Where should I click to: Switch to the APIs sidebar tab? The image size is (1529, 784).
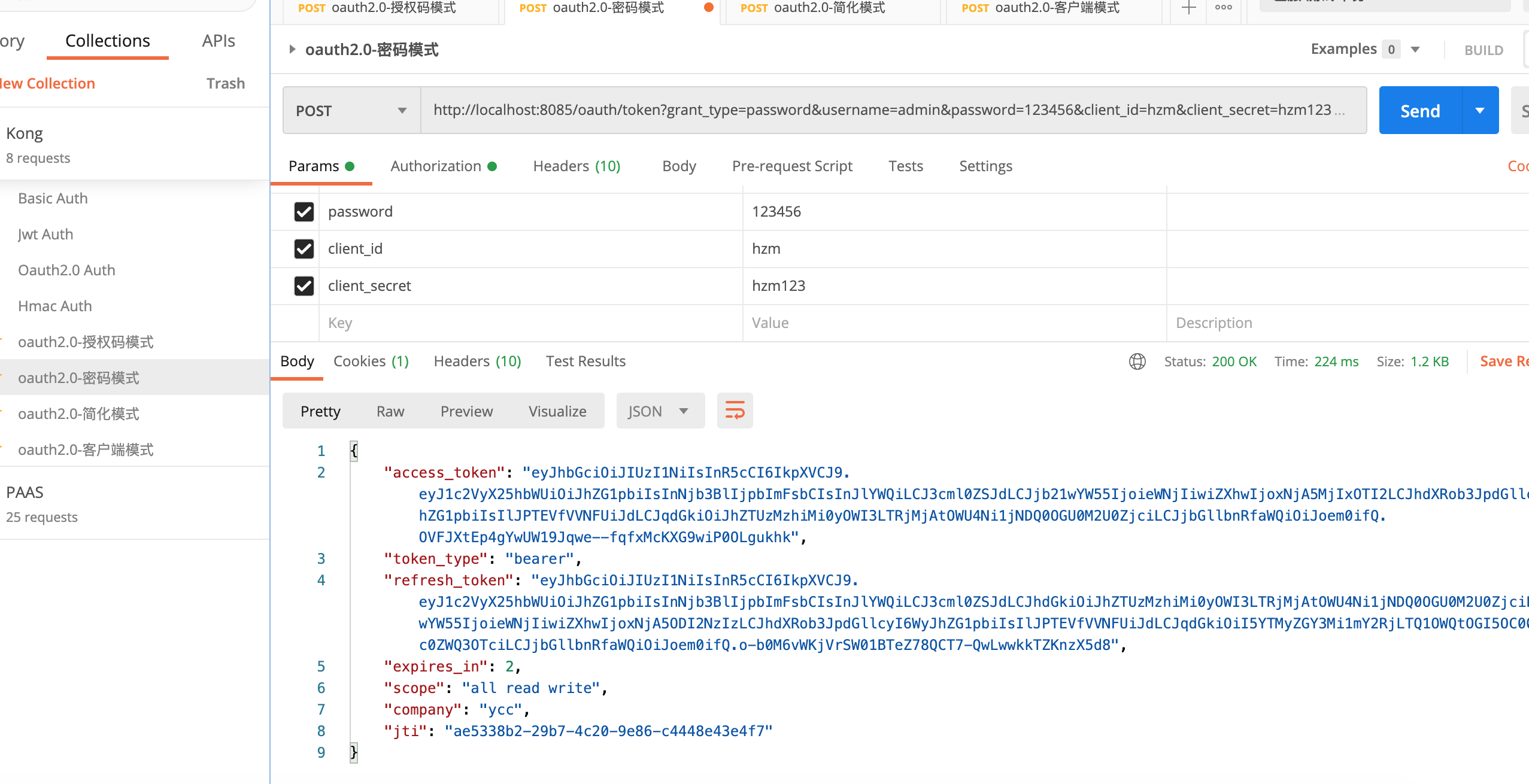[x=218, y=41]
